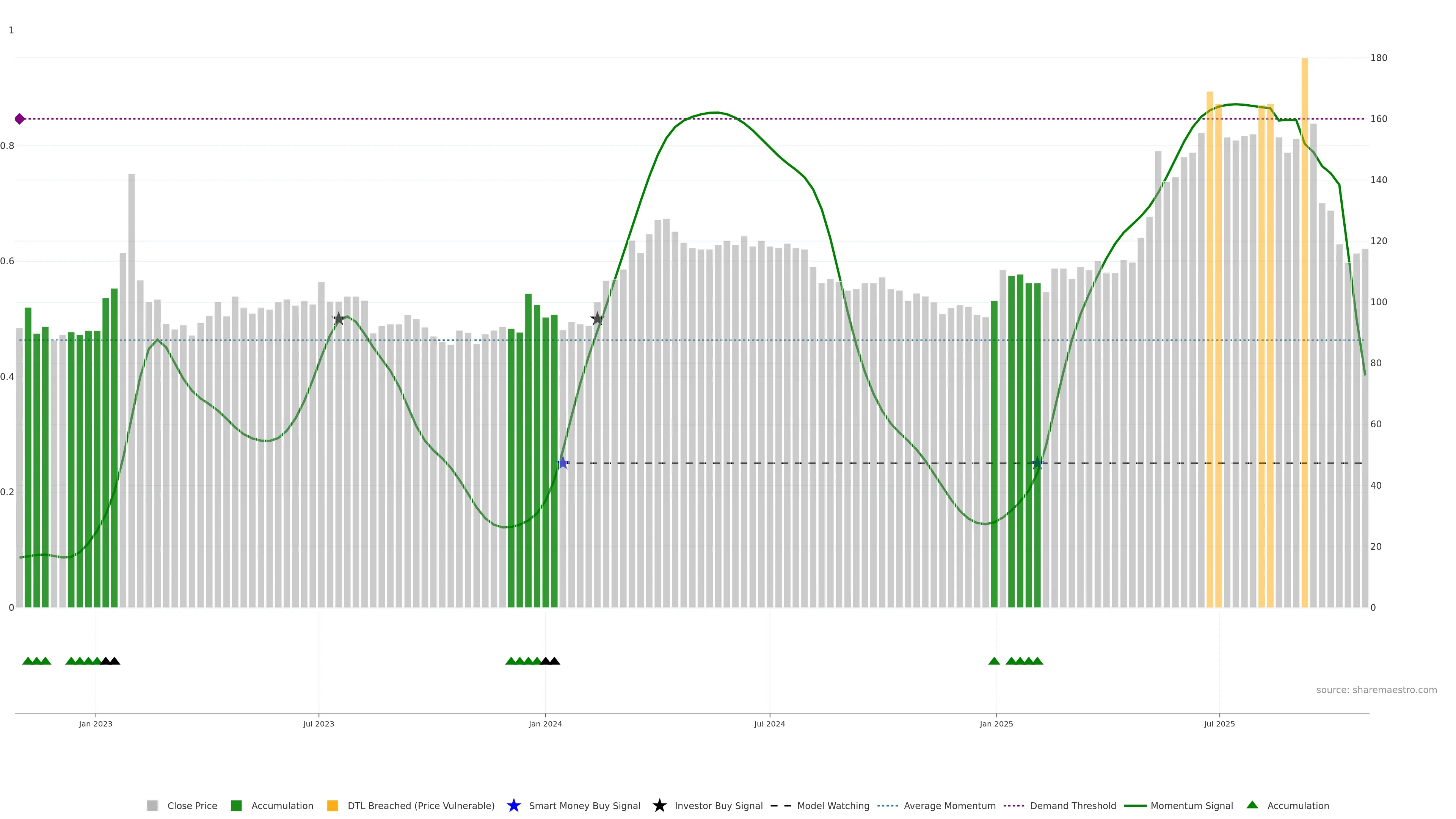Click the blue Smart Money star near Jan 2024
The width and height of the screenshot is (1456, 819).
[x=563, y=463]
